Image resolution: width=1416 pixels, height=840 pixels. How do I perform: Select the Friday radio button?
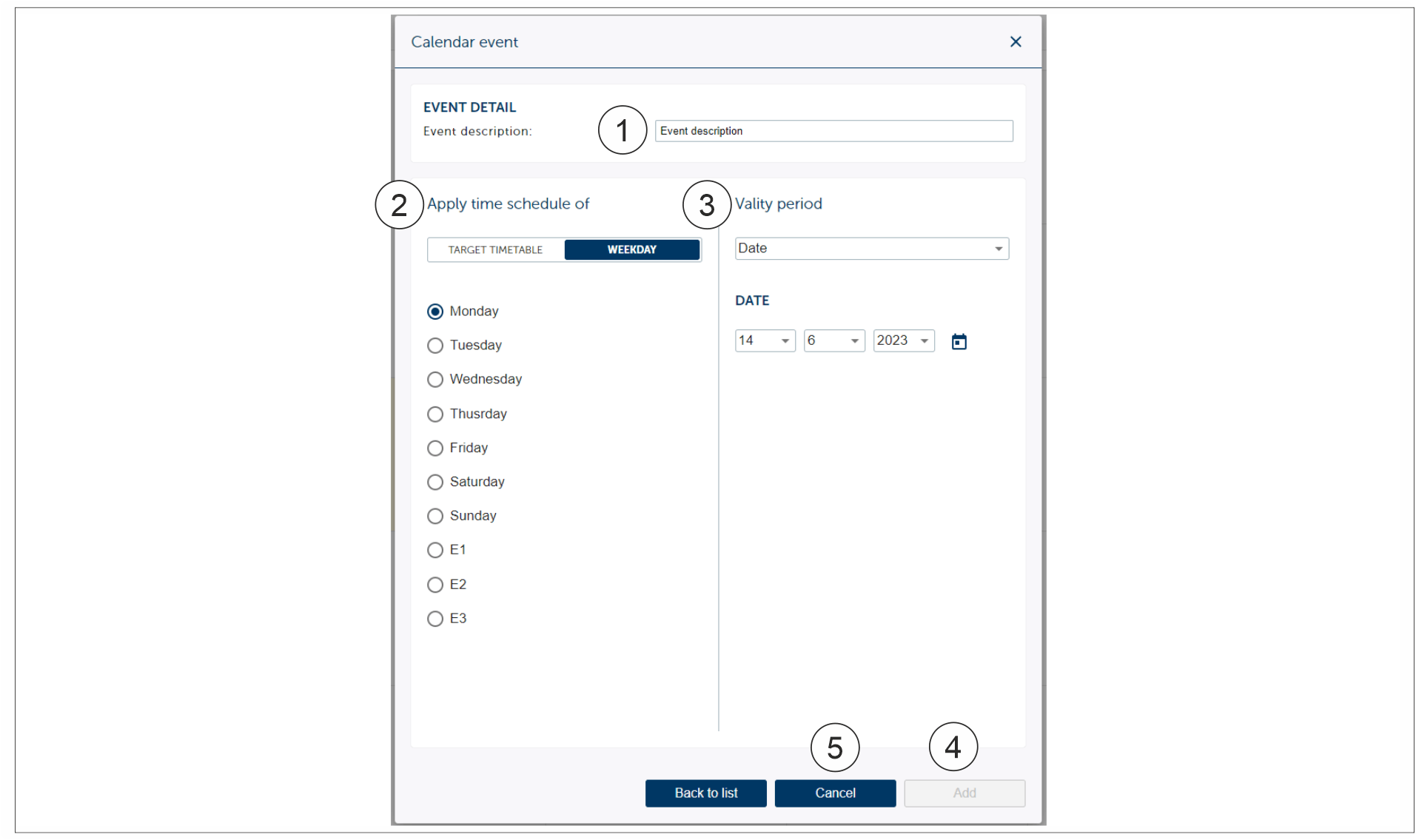point(435,448)
